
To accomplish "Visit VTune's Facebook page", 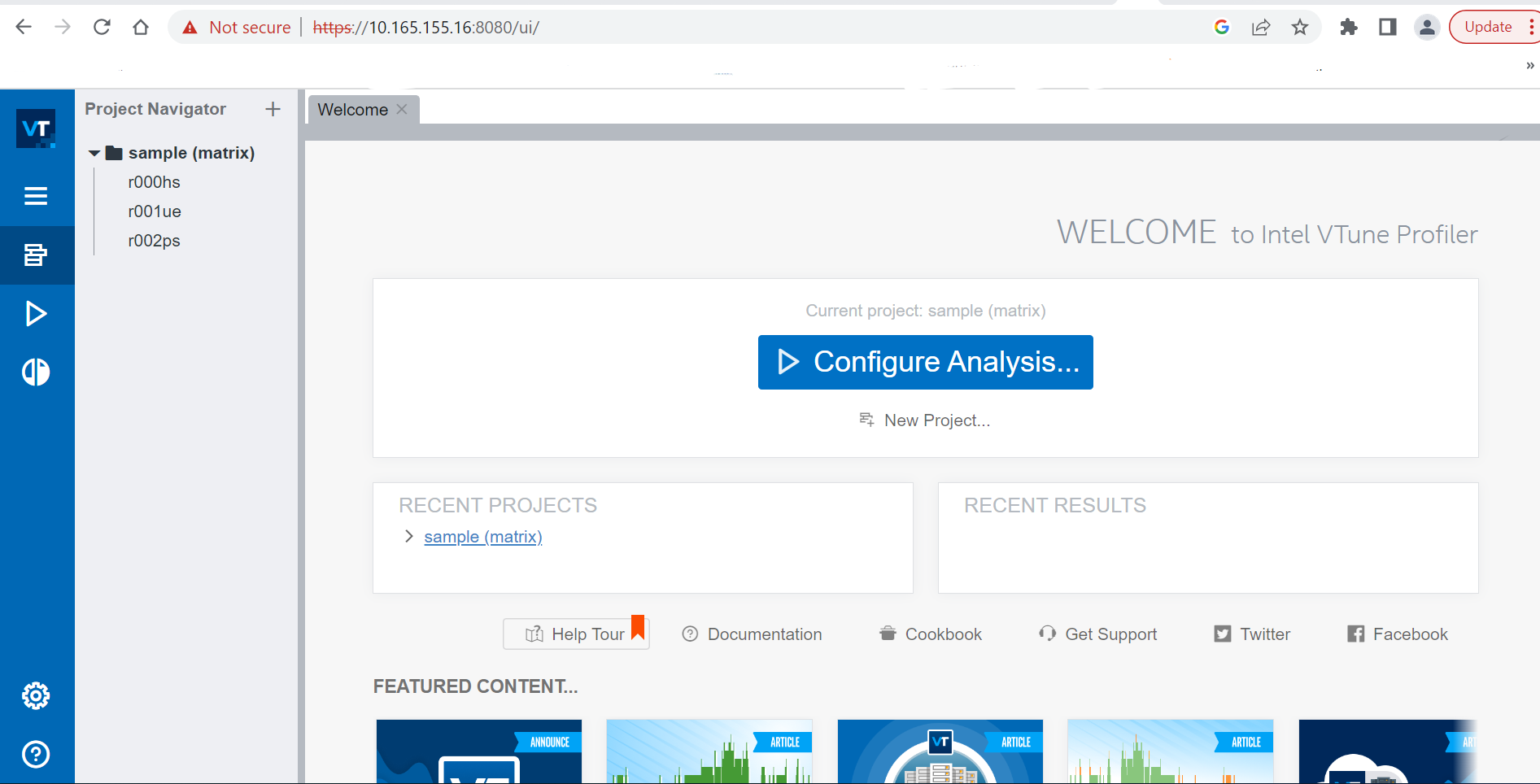I will point(1396,634).
